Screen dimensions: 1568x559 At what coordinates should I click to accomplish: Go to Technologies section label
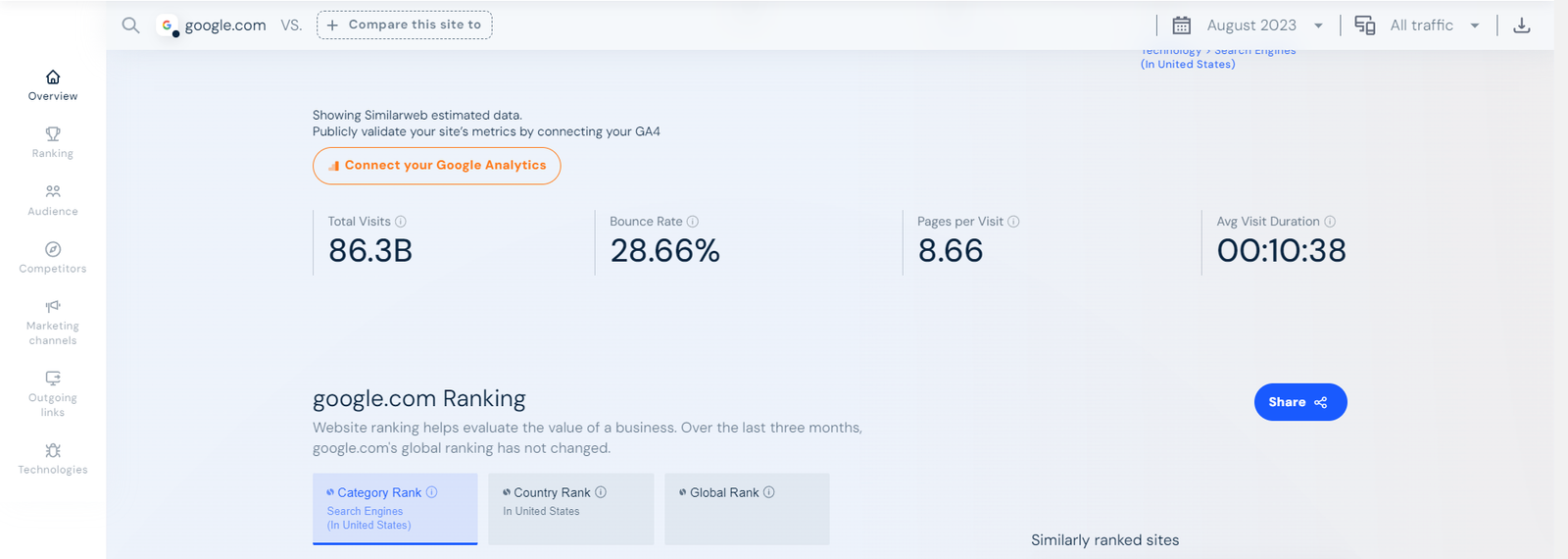[53, 470]
